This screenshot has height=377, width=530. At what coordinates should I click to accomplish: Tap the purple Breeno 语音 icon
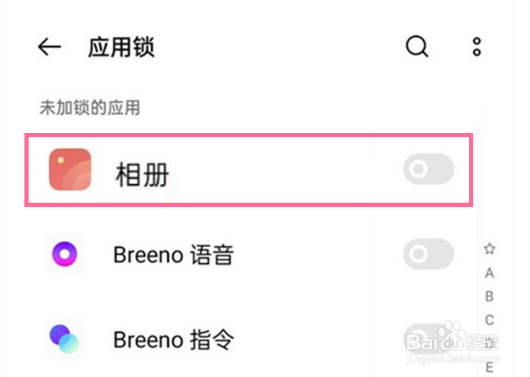(x=65, y=254)
